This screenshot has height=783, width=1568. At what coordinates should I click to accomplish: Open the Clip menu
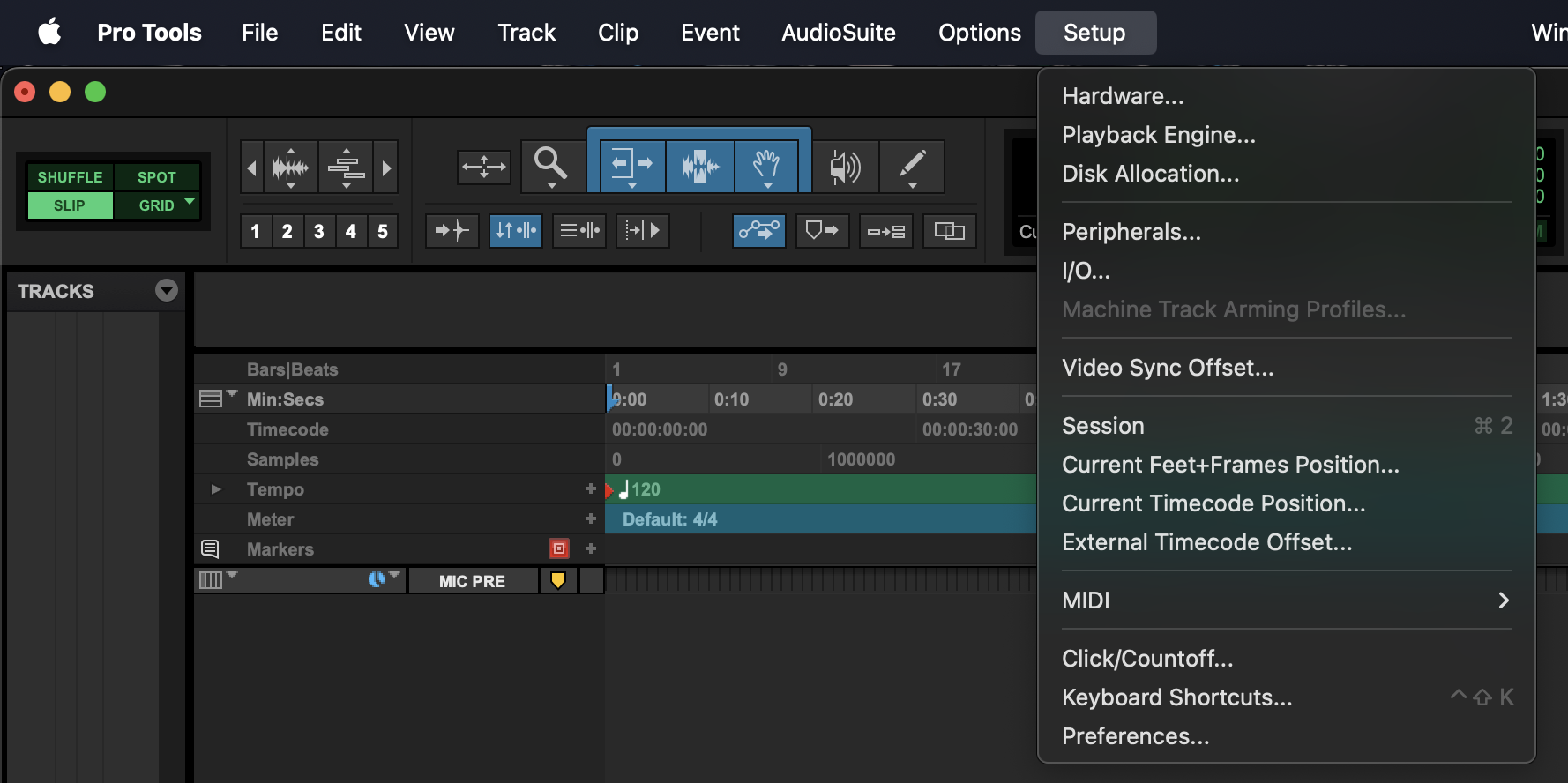[618, 33]
